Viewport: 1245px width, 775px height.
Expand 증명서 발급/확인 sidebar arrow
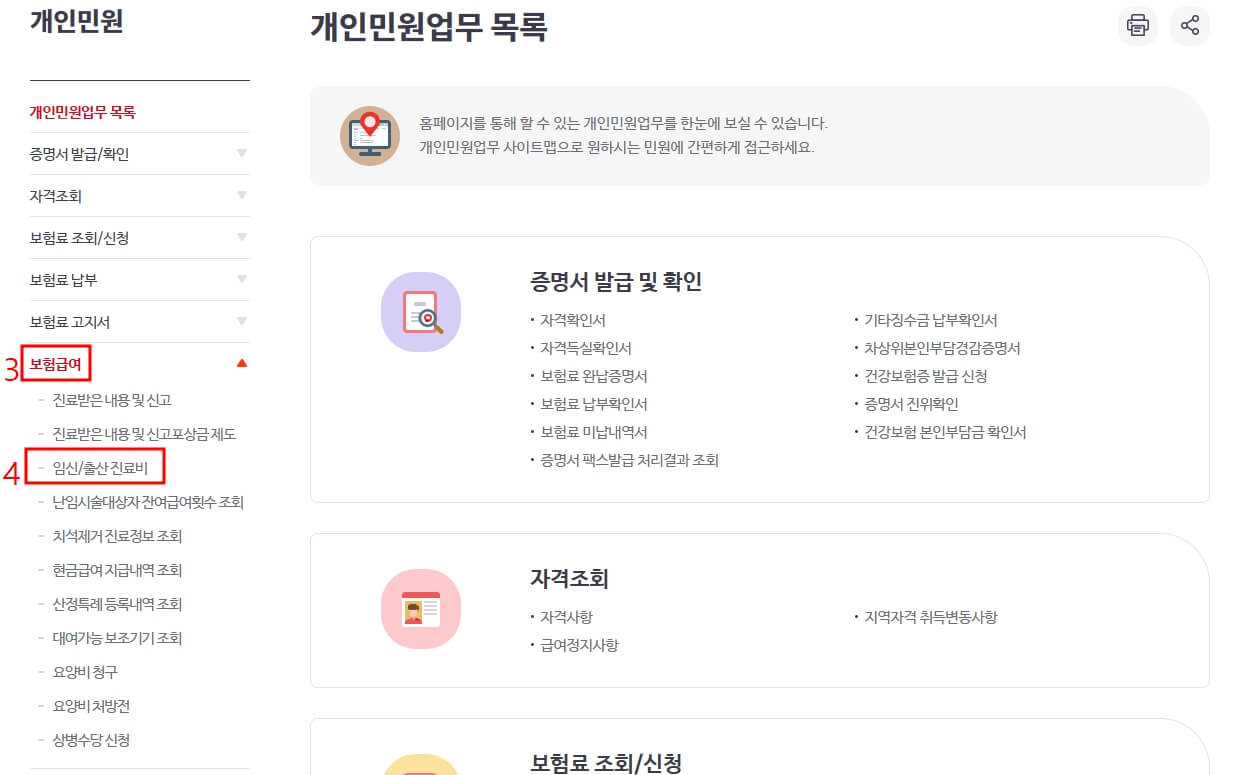pyautogui.click(x=241, y=154)
